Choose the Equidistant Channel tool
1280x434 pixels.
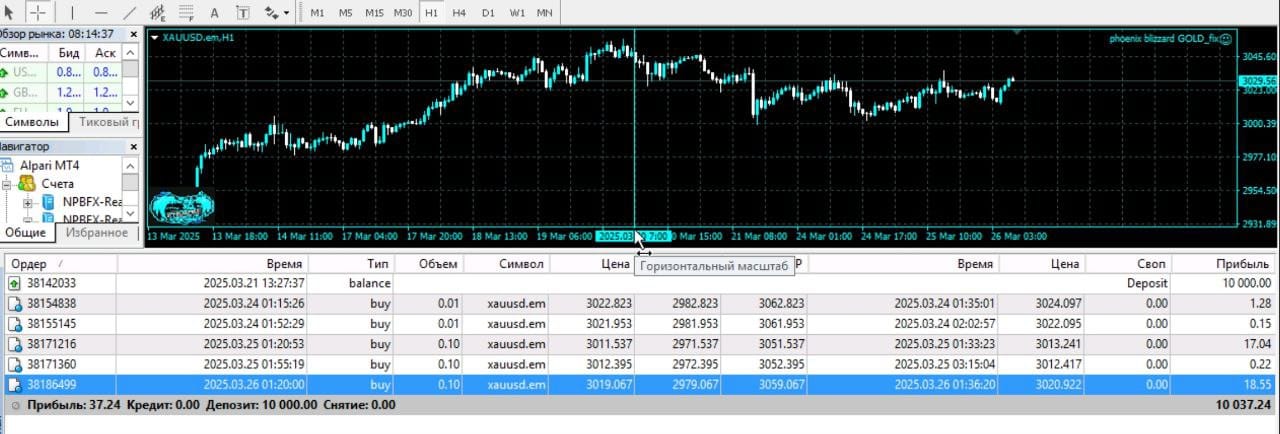click(x=157, y=12)
